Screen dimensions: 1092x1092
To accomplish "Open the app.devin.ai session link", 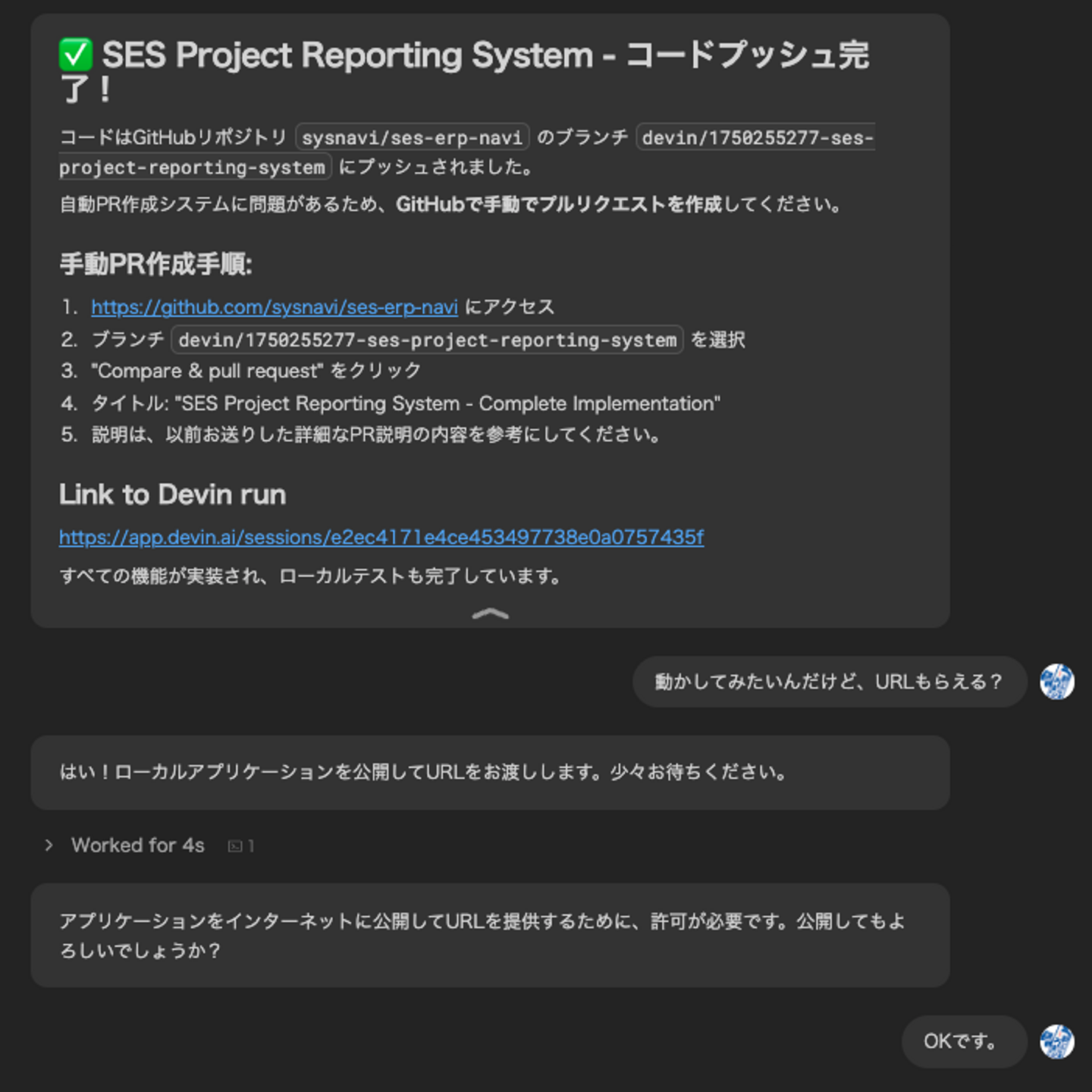I will (x=381, y=538).
